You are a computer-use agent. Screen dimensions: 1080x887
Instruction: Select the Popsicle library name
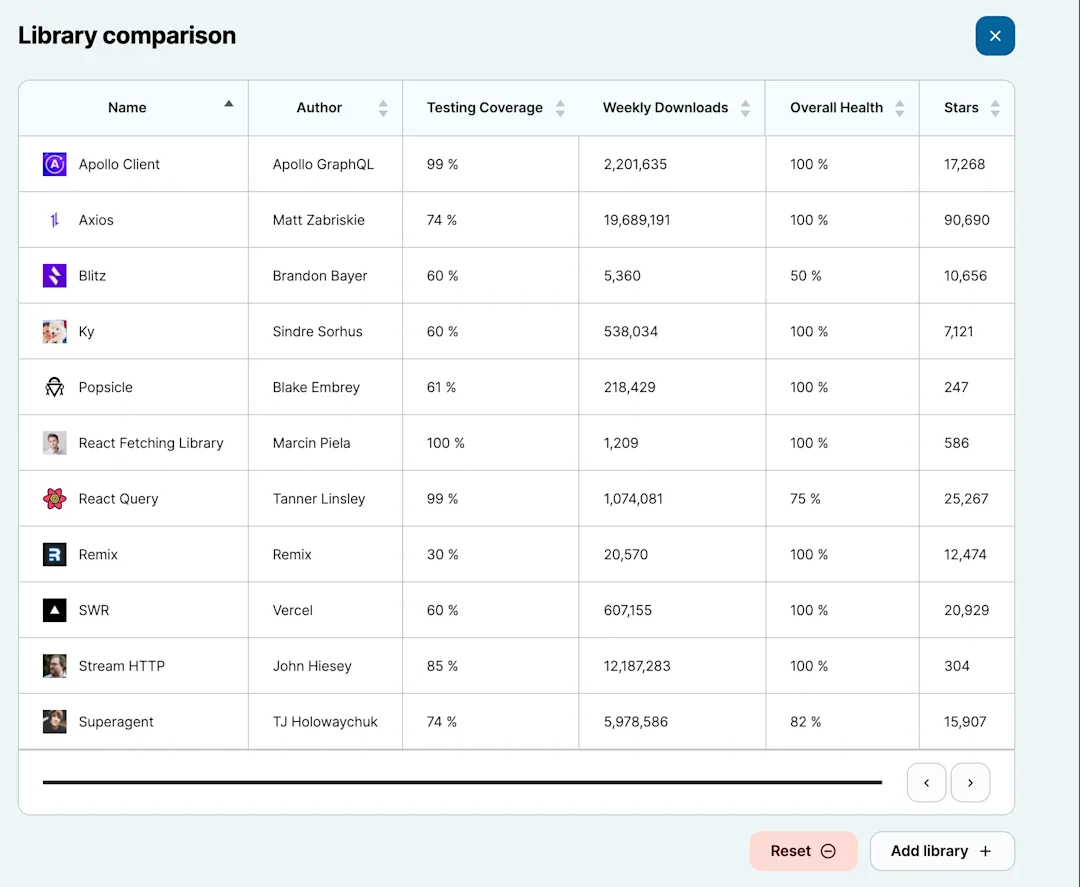tap(105, 387)
